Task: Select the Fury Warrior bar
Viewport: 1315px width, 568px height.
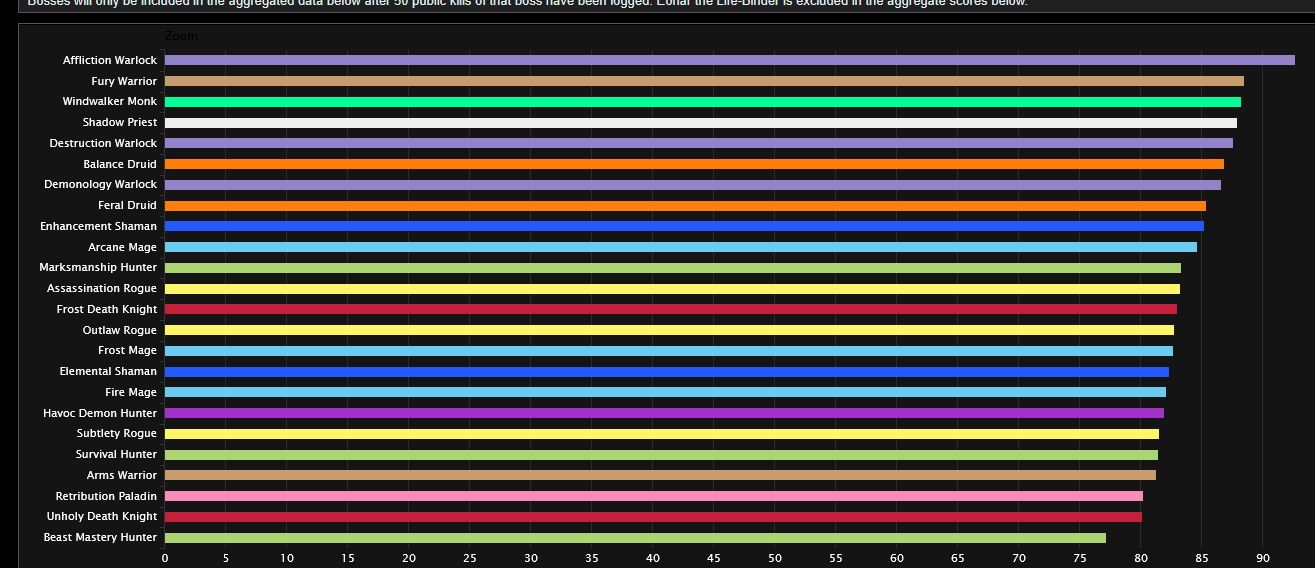Action: 704,81
